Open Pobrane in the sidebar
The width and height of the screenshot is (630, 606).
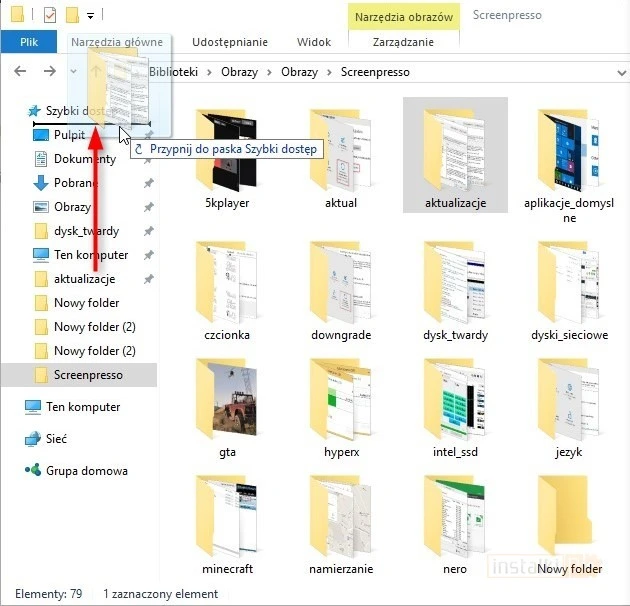pyautogui.click(x=74, y=183)
